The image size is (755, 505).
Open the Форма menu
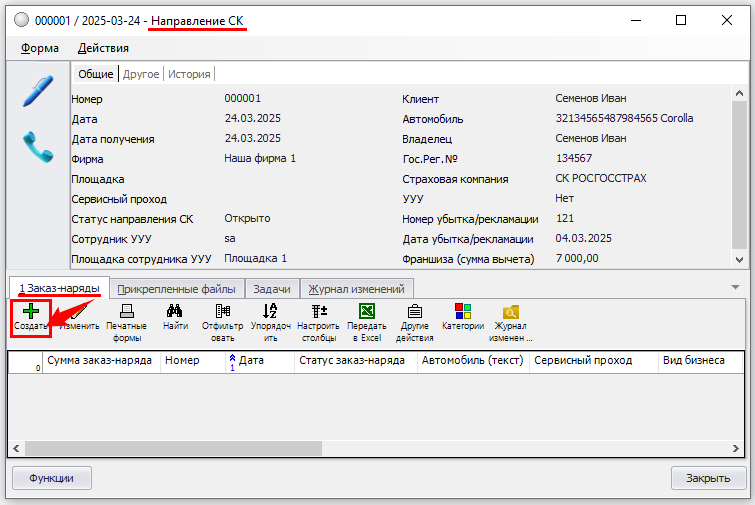(40, 48)
